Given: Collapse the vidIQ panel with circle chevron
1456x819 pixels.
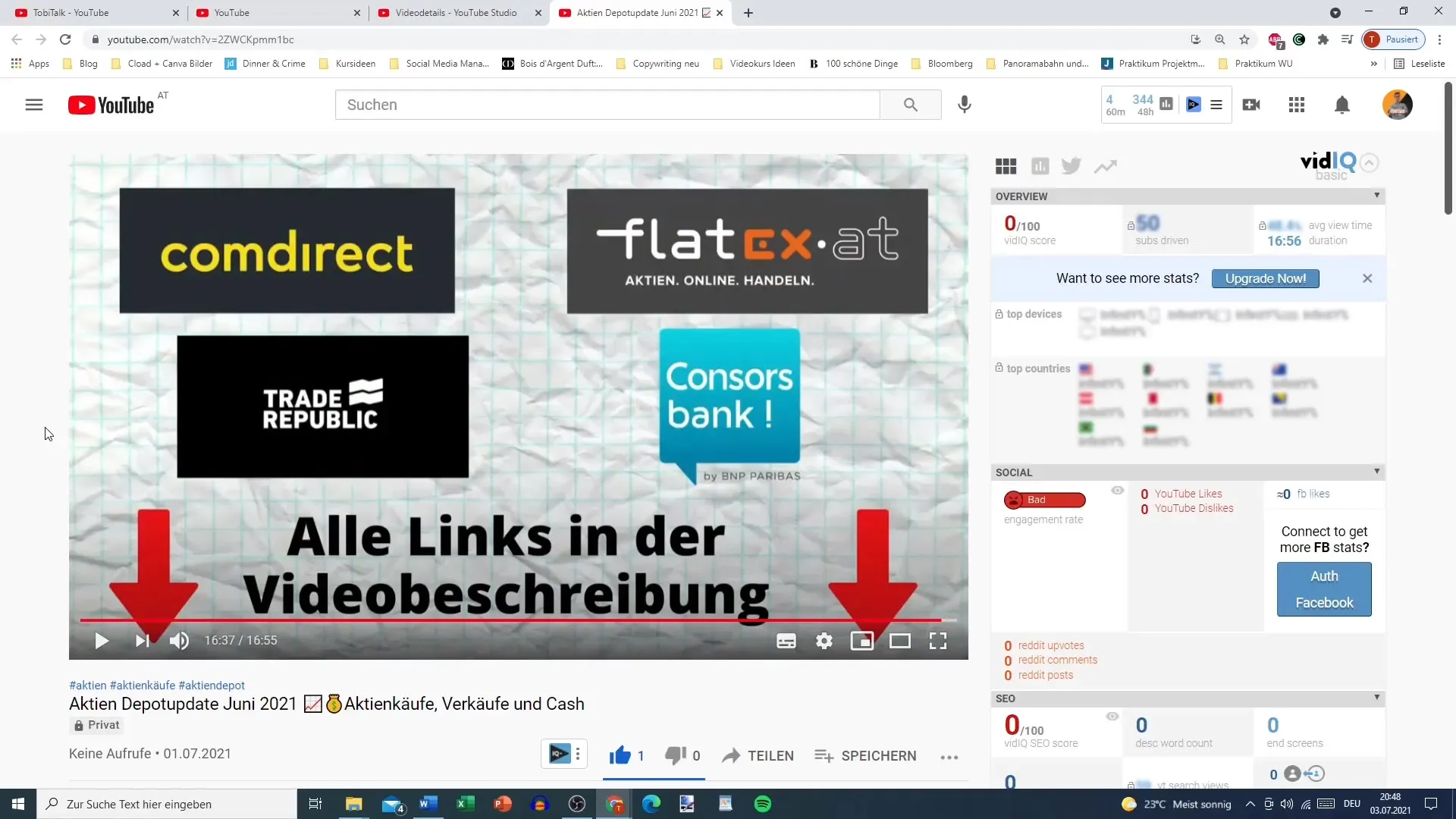Looking at the screenshot, I should tap(1369, 162).
